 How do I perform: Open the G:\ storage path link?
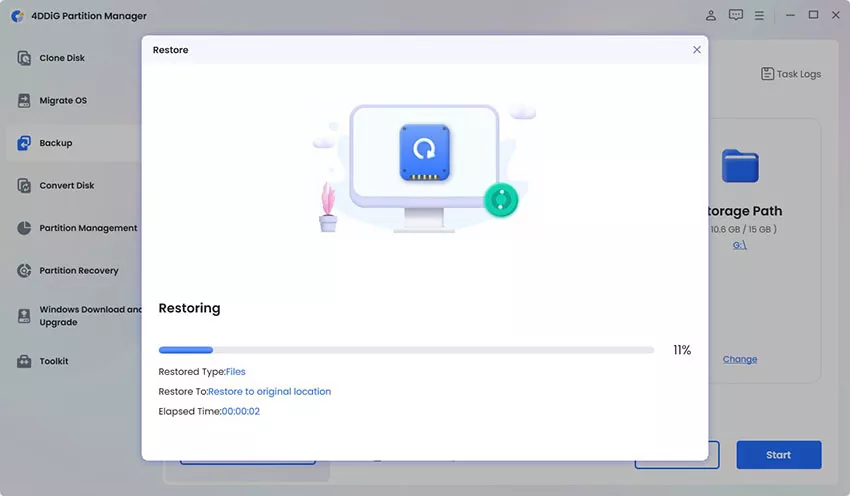(x=740, y=245)
